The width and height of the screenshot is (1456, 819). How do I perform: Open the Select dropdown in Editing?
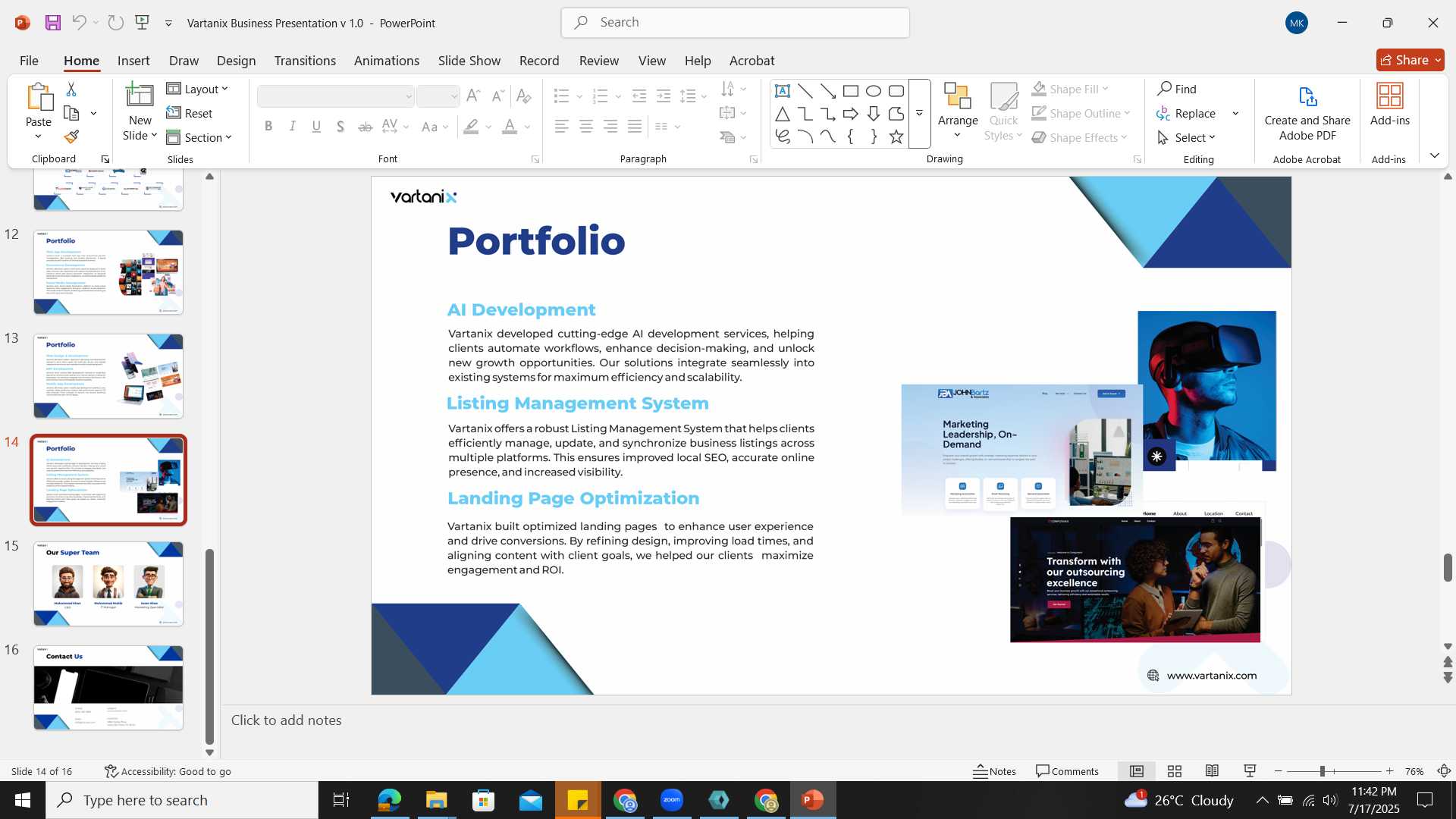click(x=1187, y=137)
